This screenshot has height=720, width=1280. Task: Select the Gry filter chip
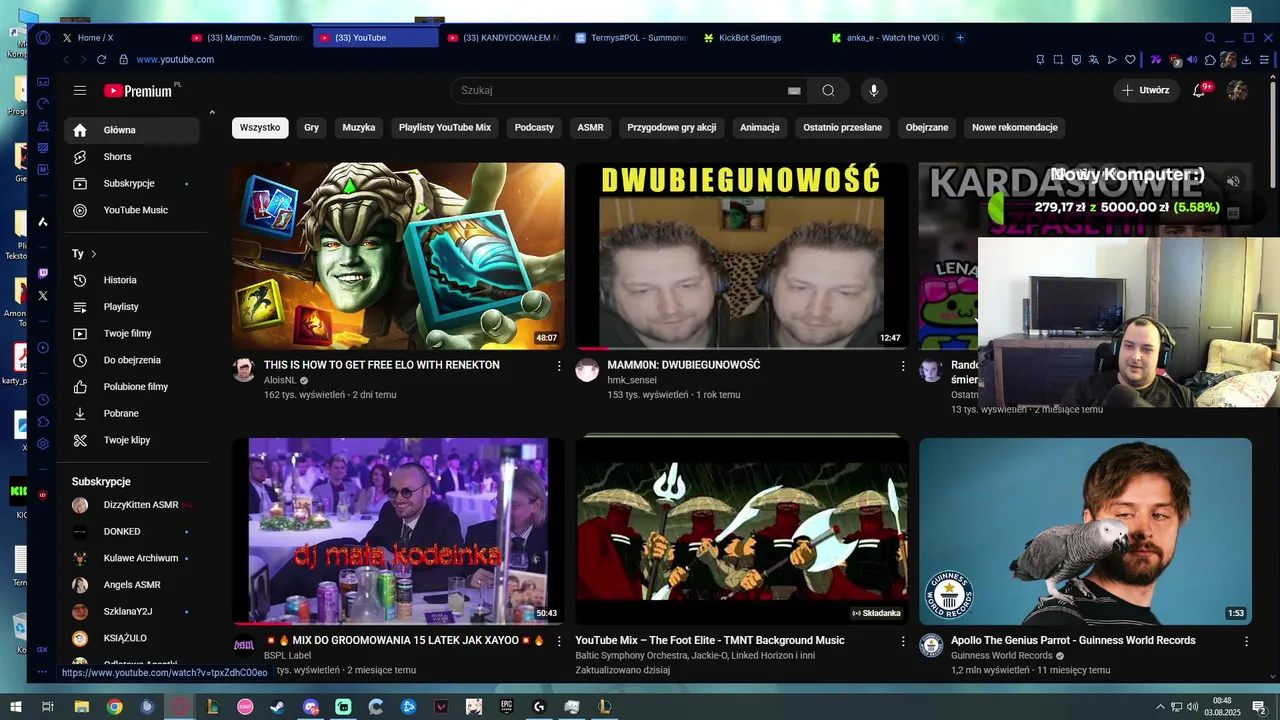tap(312, 128)
